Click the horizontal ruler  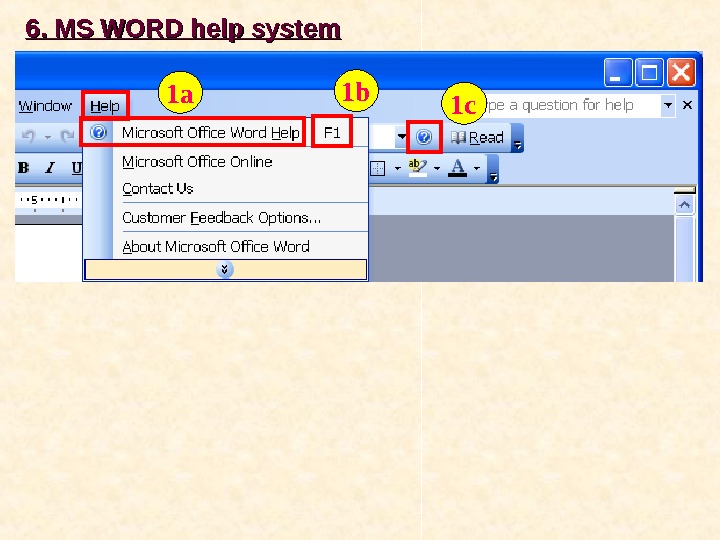[49, 202]
